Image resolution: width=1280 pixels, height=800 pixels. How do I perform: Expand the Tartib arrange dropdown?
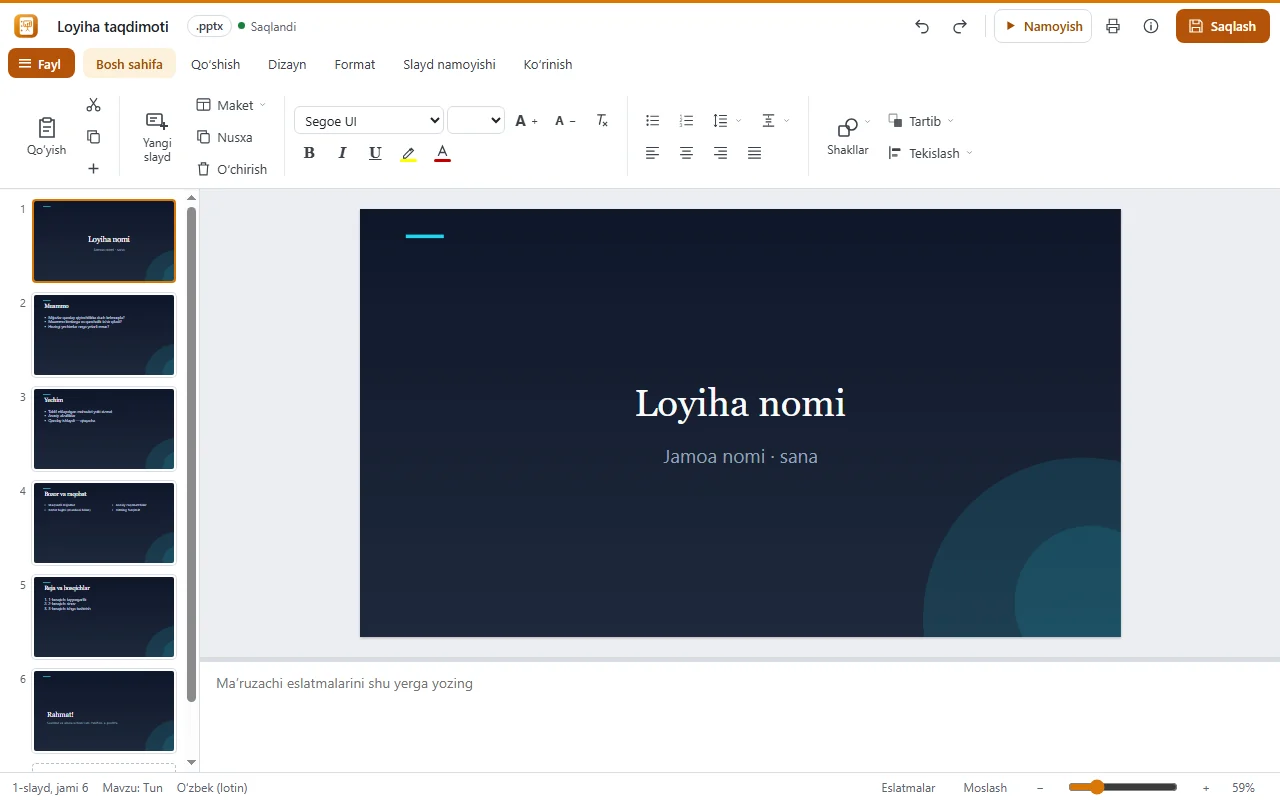click(x=921, y=121)
